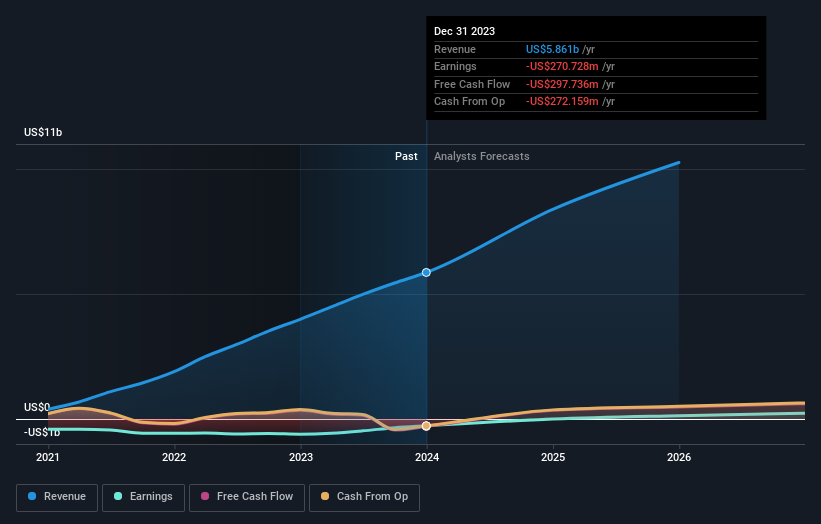Screen dimensions: 821x524
Task: Click the teal Earnings legend dot
Action: 118,496
